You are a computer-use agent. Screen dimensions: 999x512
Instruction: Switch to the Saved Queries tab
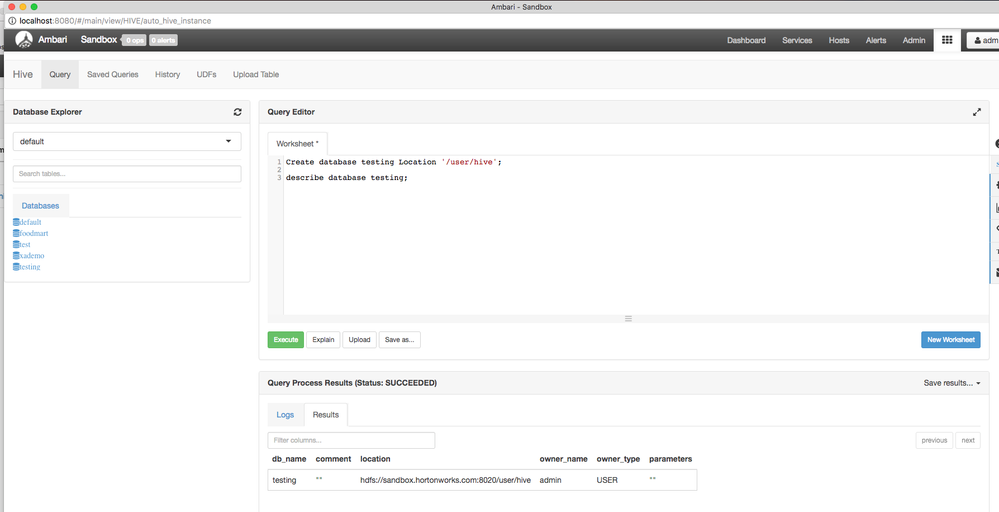[112, 75]
